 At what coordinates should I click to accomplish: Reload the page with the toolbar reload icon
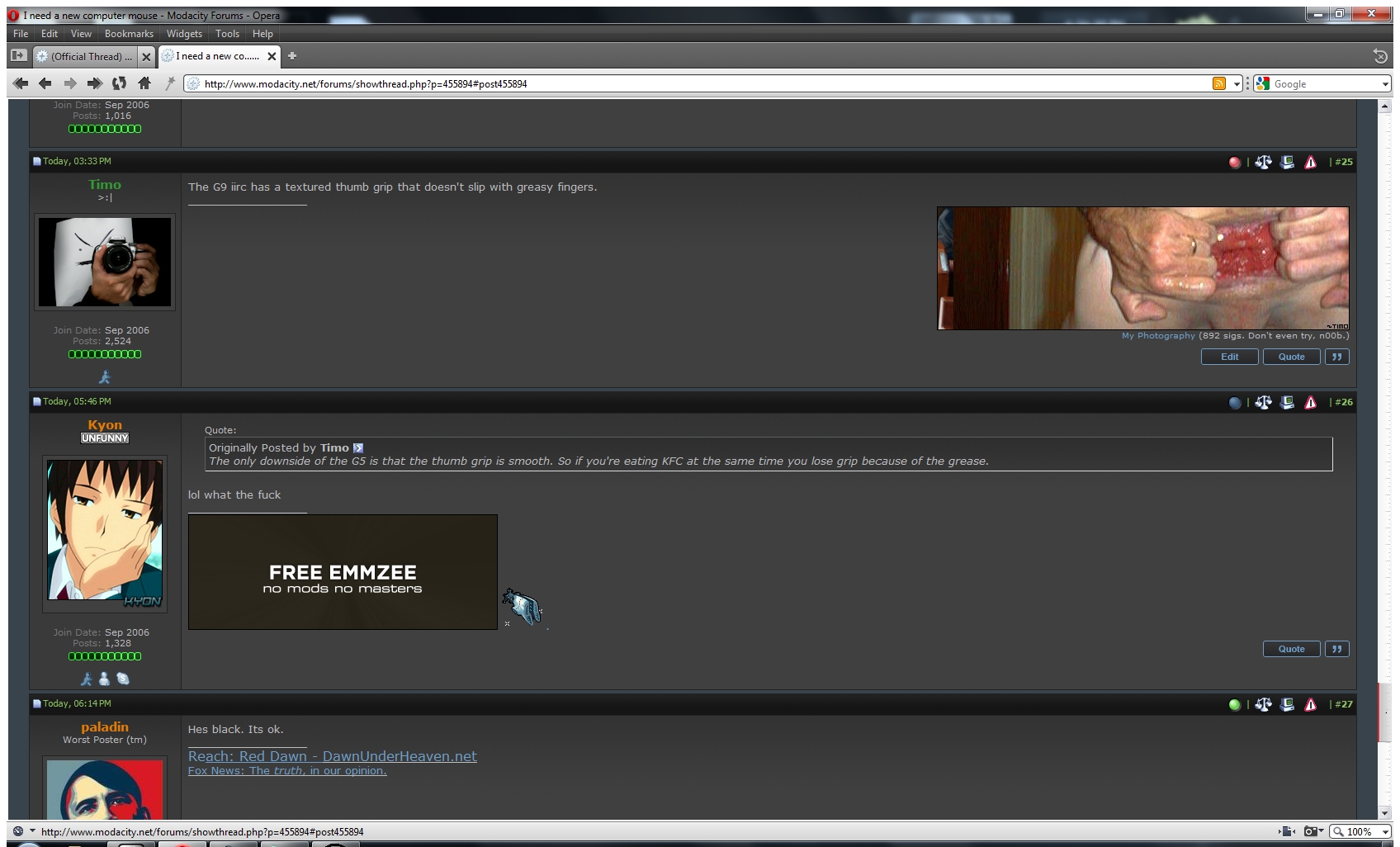click(x=120, y=83)
